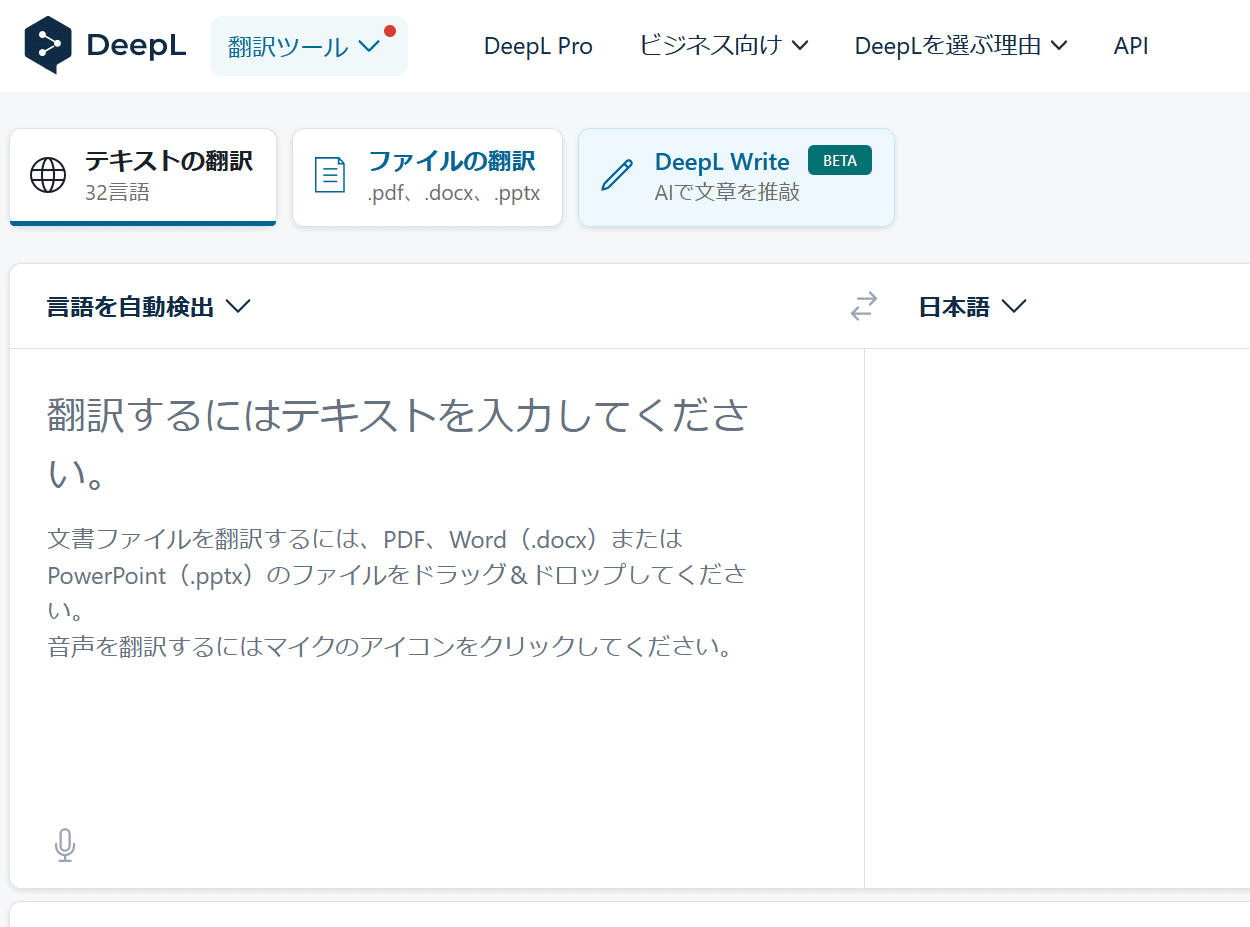The width and height of the screenshot is (1250, 927).
Task: Click the swap languages arrows icon
Action: (x=864, y=306)
